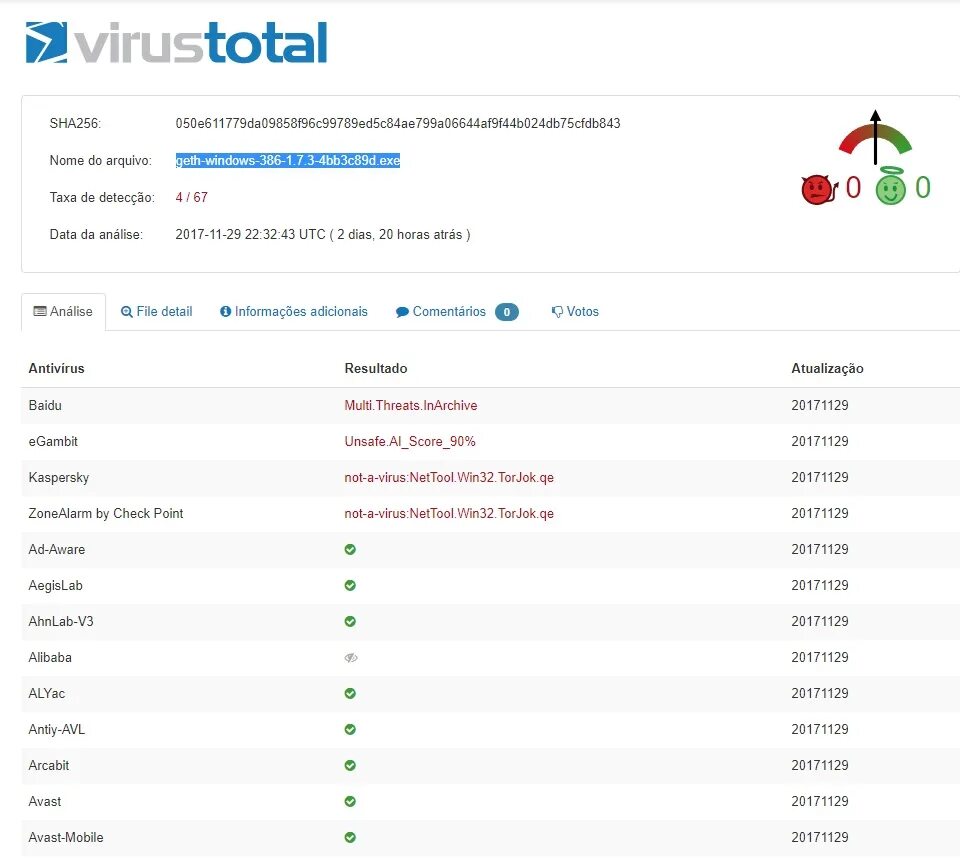The image size is (960, 858).
Task: Click the harmless votes count next to angel
Action: (923, 187)
